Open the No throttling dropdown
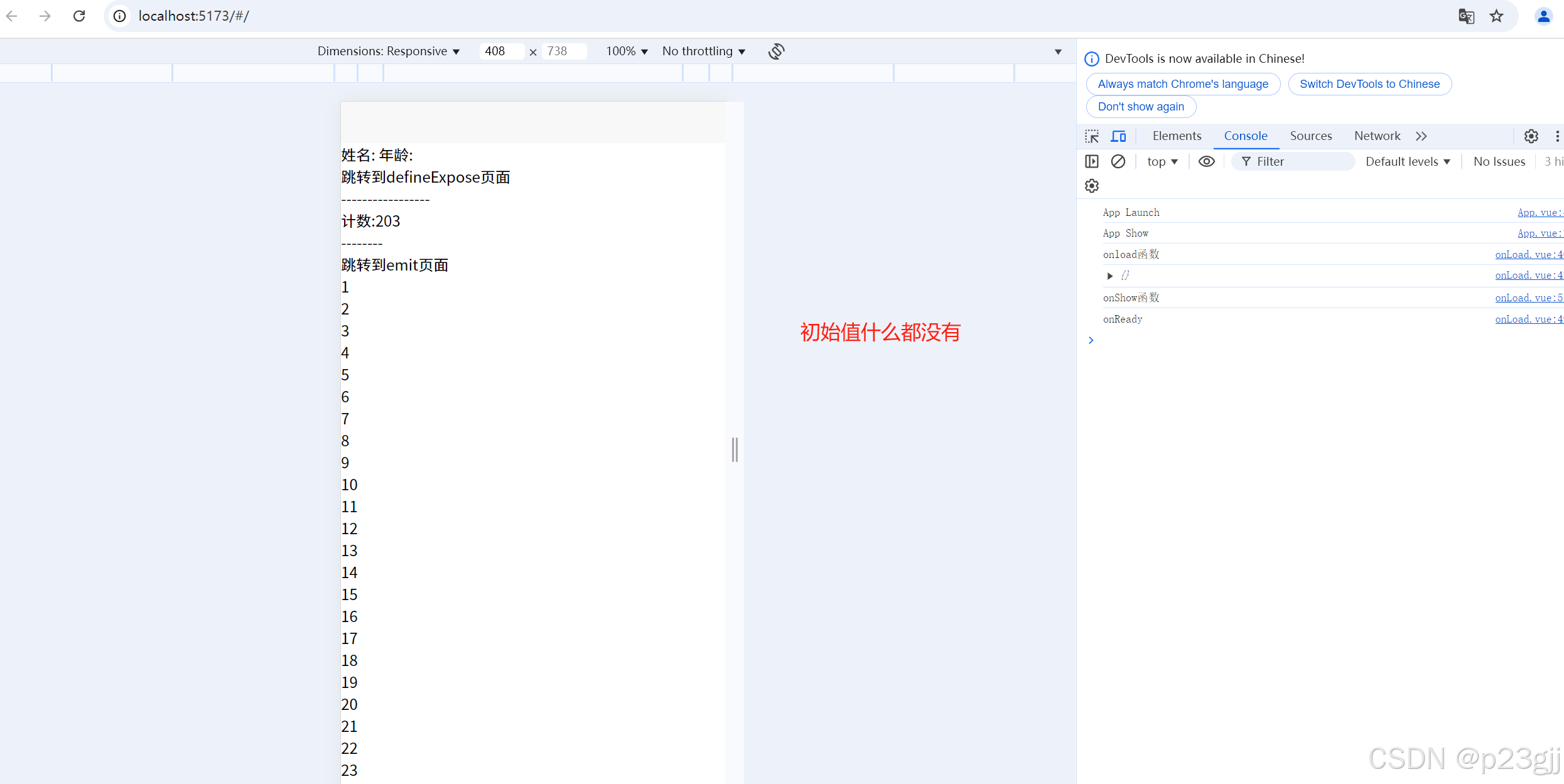Viewport: 1564px width, 784px height. 703,51
